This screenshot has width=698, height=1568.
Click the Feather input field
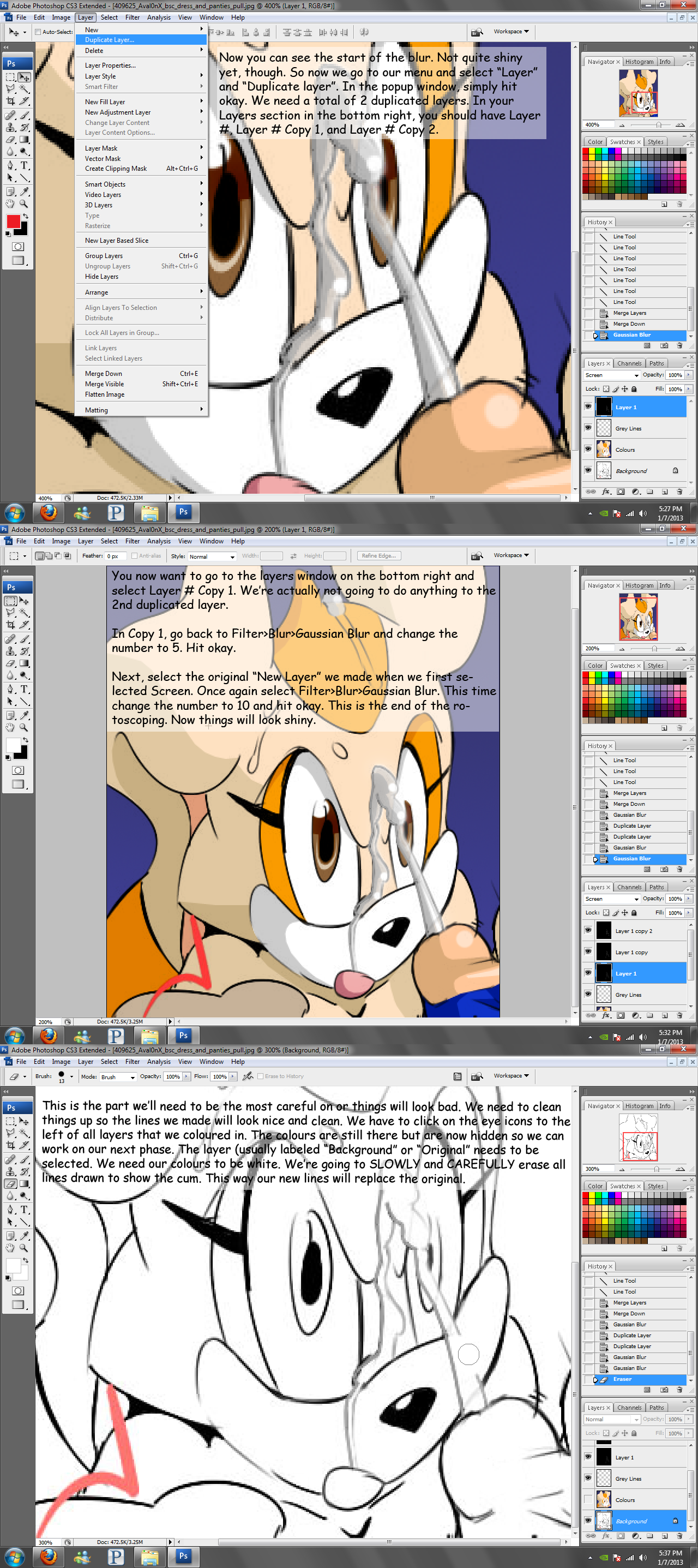point(116,556)
